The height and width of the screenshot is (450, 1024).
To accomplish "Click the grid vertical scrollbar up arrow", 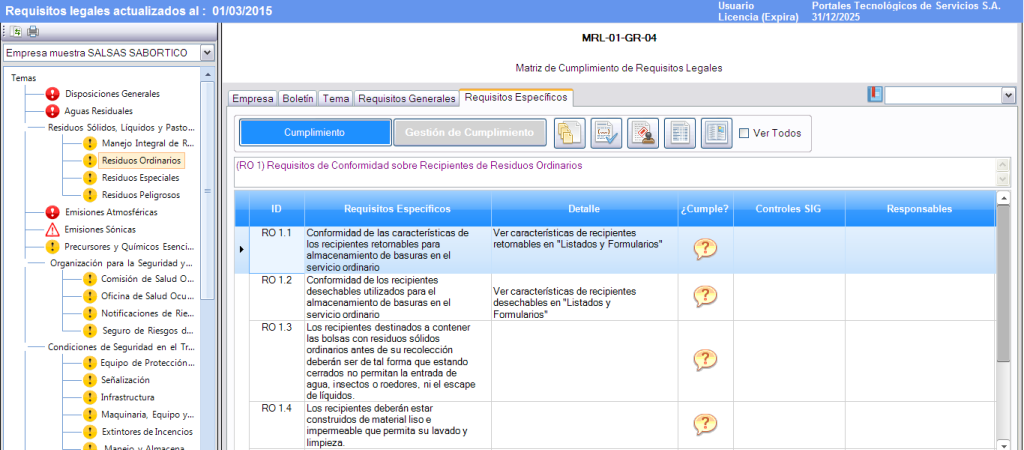I will click(1002, 198).
